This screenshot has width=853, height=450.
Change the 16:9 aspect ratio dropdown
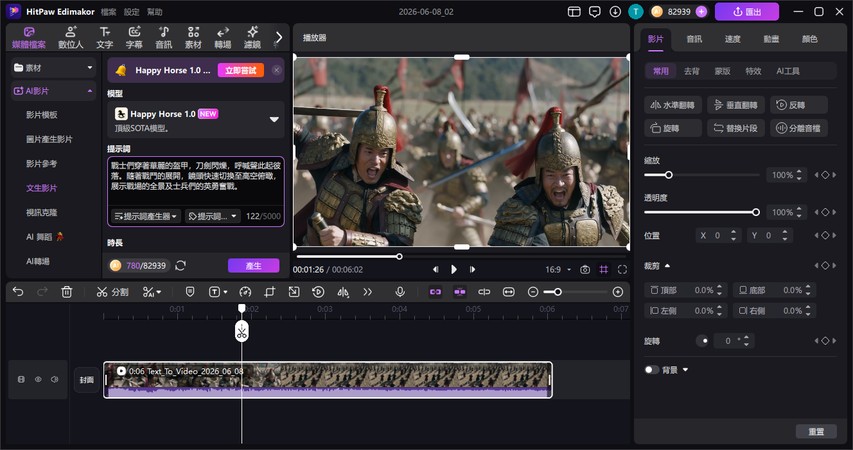click(x=558, y=269)
